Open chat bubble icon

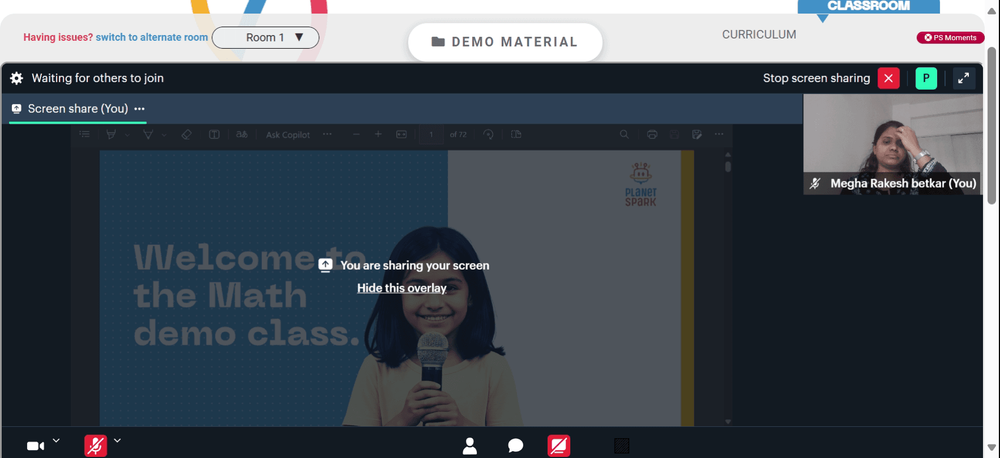515,446
